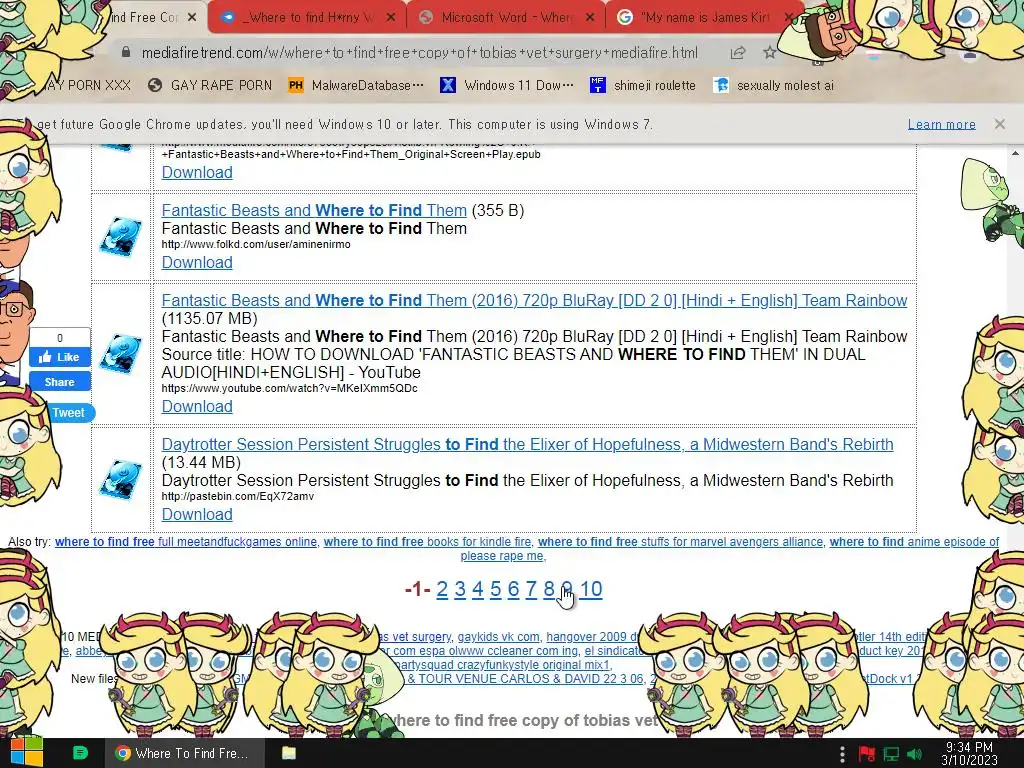Click the youtube.com/watch?v=MKeIXmm5QDc URL text
Screen dimensions: 1024x768
(289, 389)
